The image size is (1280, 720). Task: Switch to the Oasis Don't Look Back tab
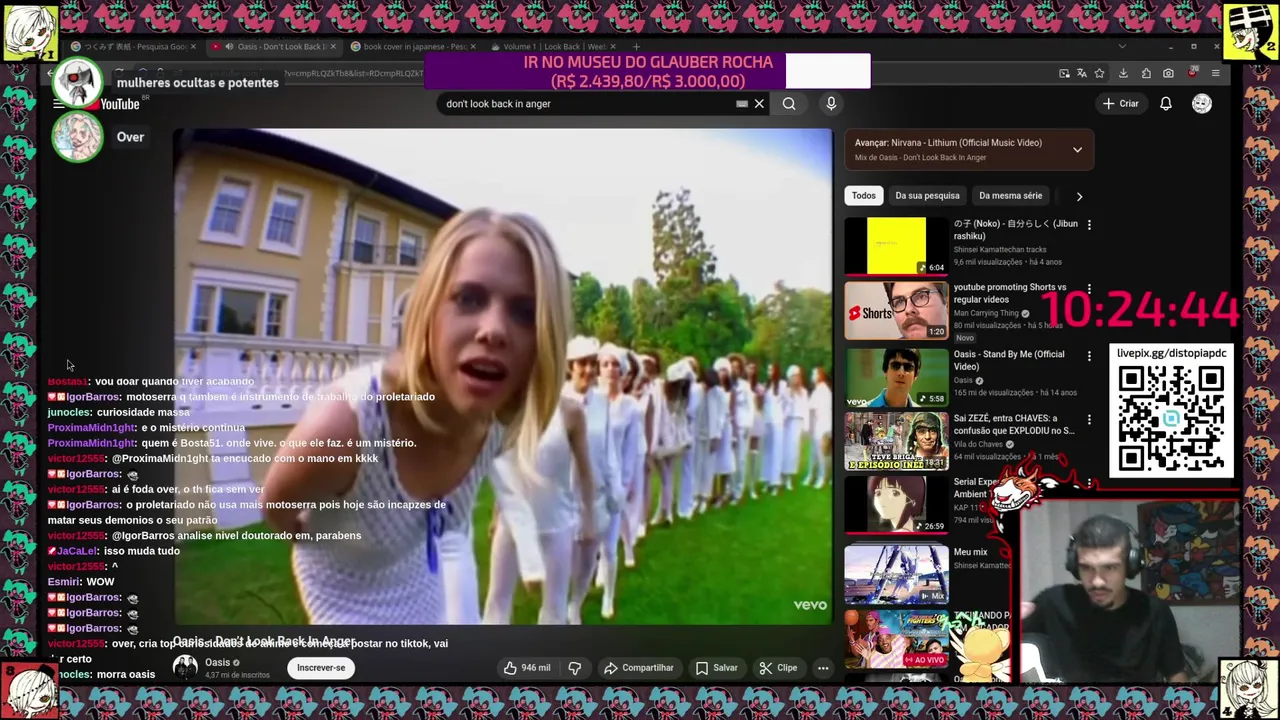(x=275, y=47)
